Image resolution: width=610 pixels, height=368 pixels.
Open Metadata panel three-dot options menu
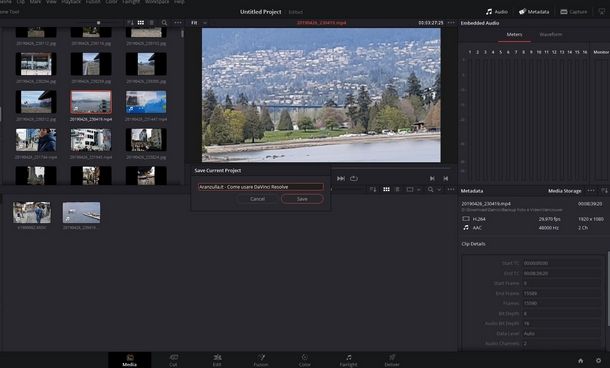click(591, 191)
